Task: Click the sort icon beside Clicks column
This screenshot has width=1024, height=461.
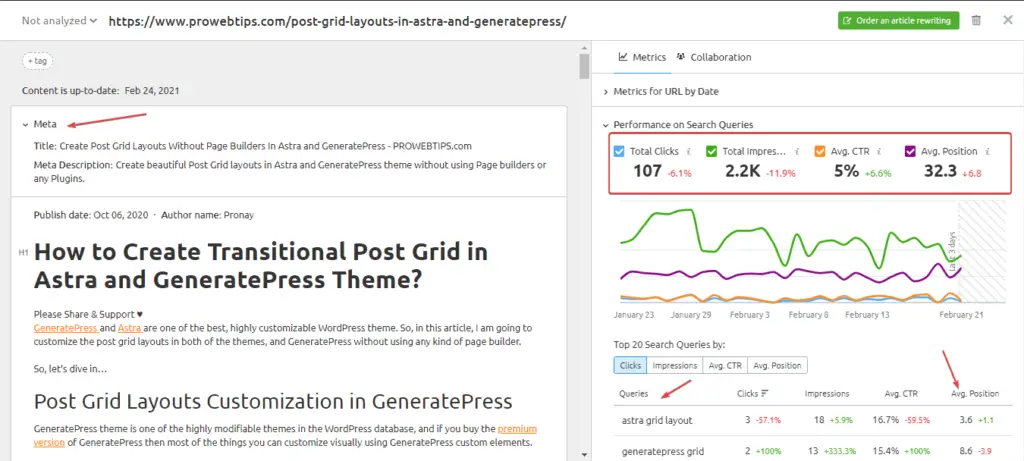Action: tap(765, 394)
